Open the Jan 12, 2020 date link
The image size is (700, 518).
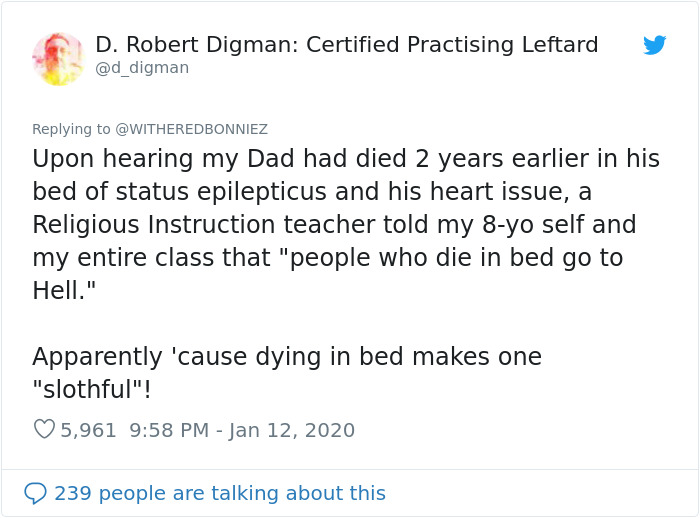(x=292, y=430)
